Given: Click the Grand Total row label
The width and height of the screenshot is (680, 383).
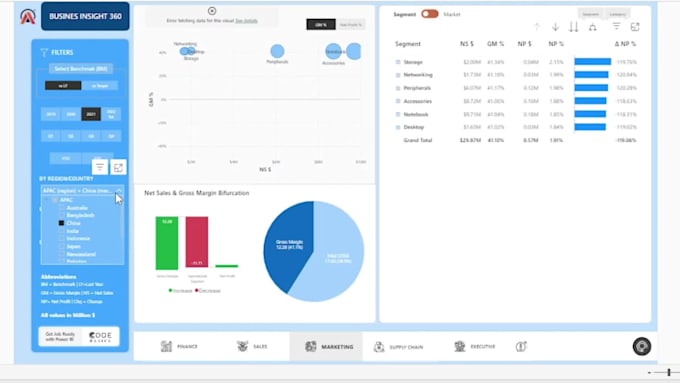Looking at the screenshot, I should tap(418, 140).
